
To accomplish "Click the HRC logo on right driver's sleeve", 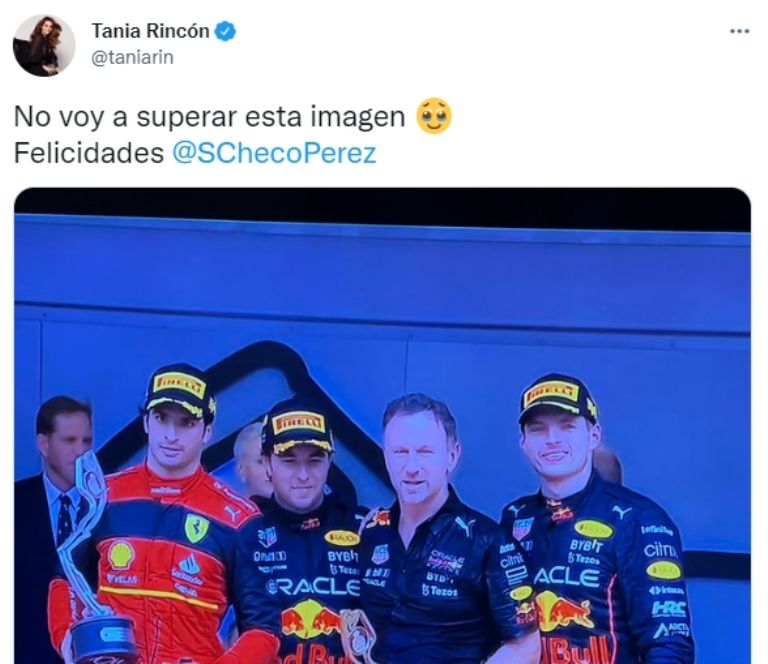I will [x=669, y=609].
